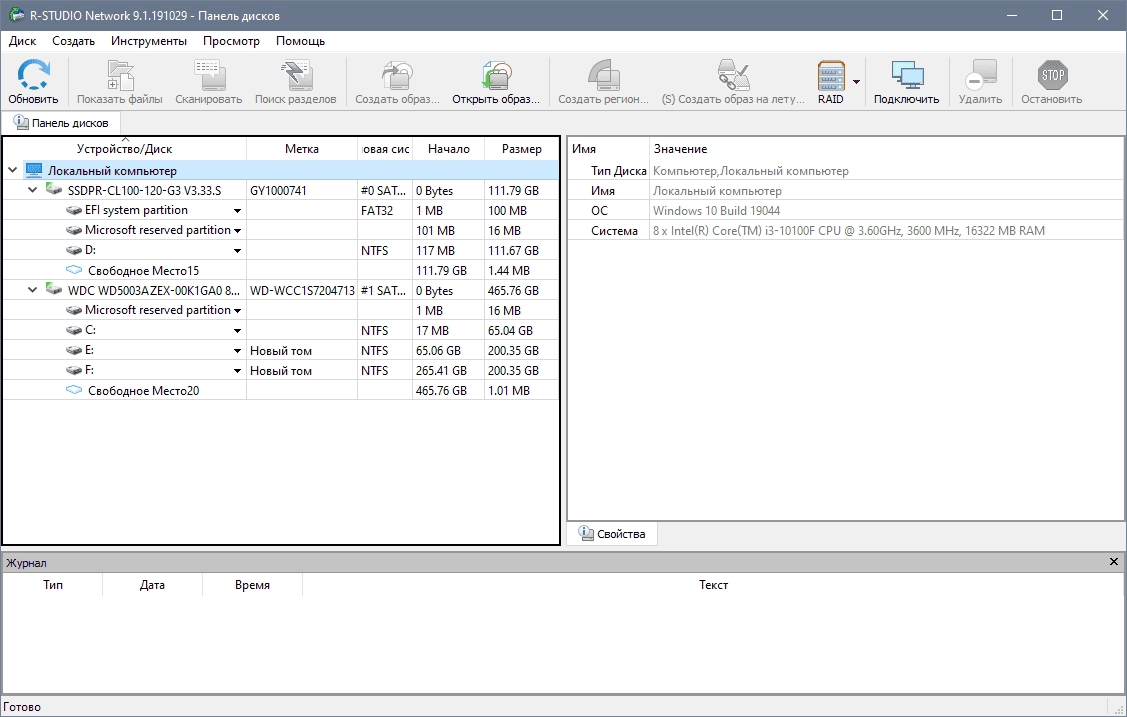Select the E: partition disk icon

pos(74,351)
